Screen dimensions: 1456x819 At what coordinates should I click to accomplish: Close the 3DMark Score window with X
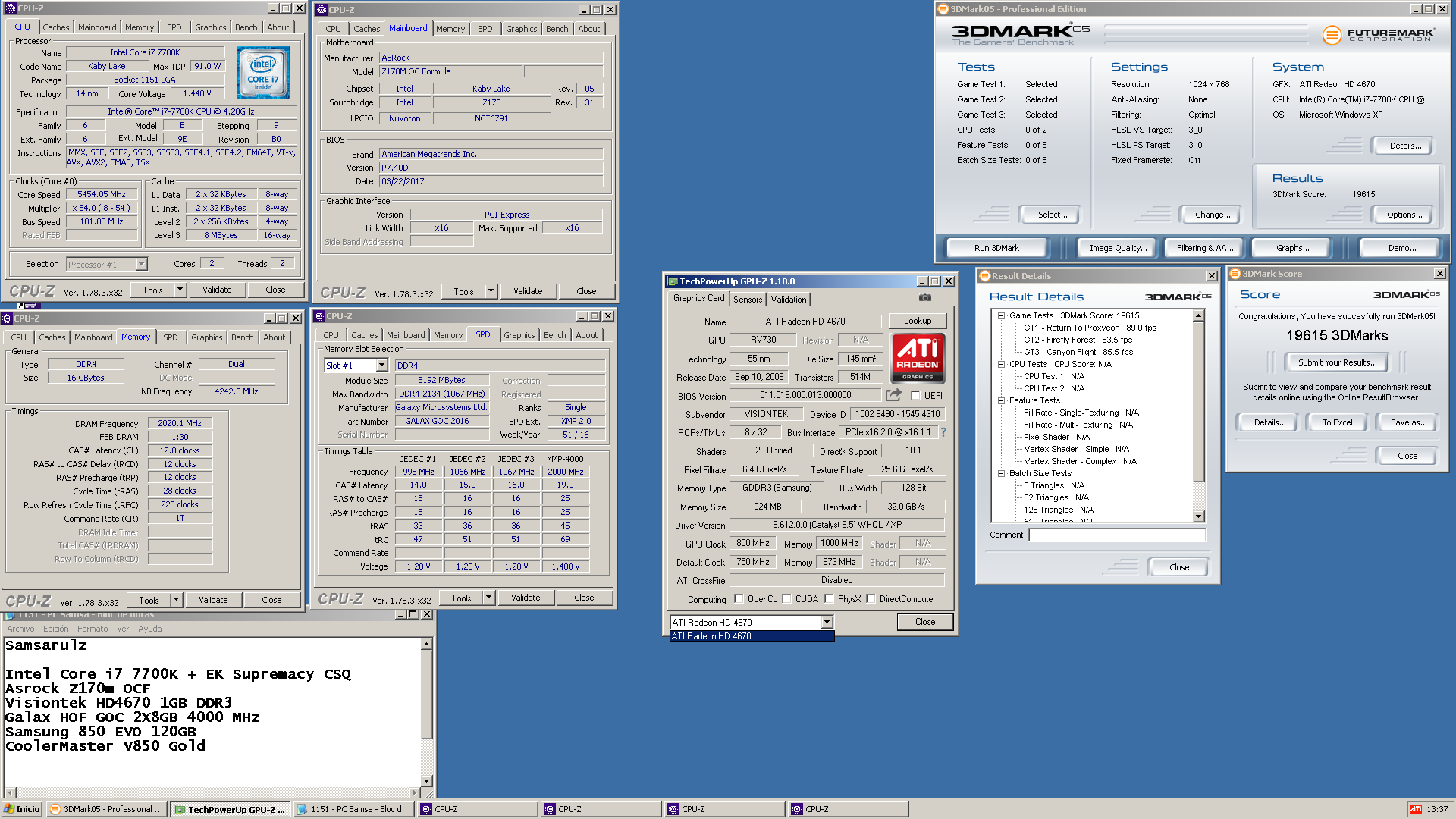pos(1440,274)
